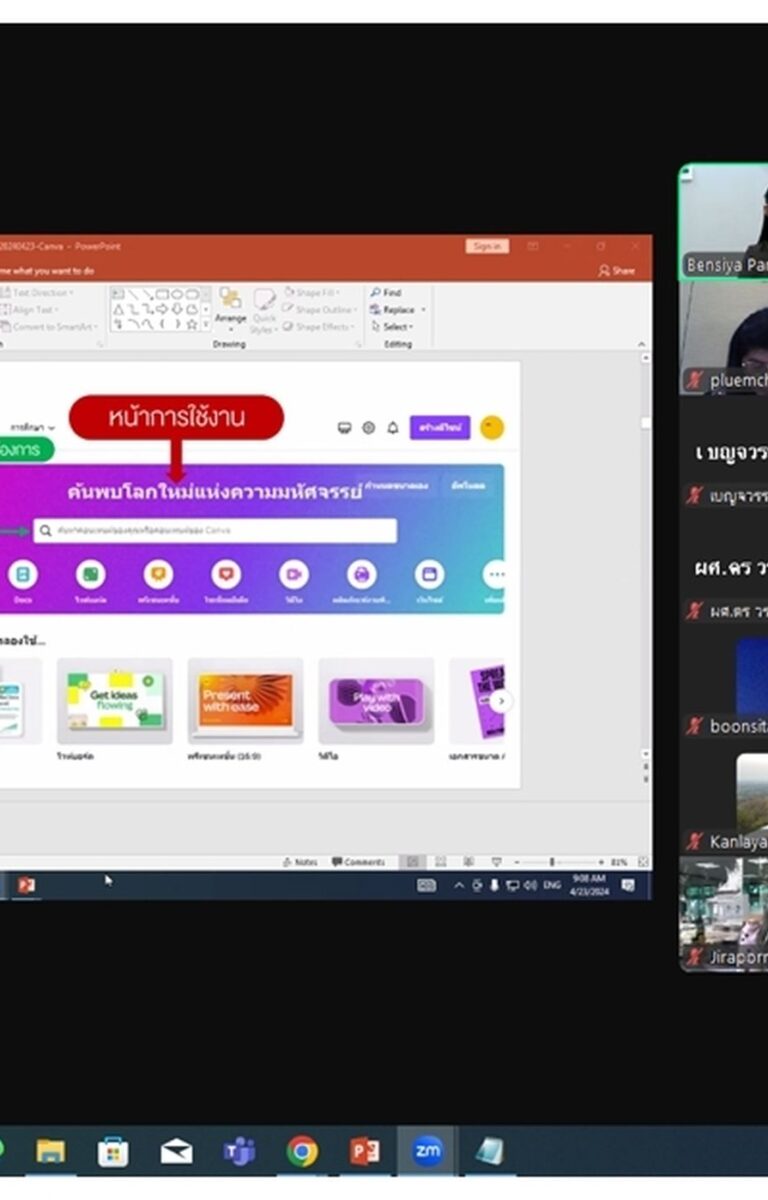
Task: Click the Docs icon in Canva banner
Action: coord(22,574)
